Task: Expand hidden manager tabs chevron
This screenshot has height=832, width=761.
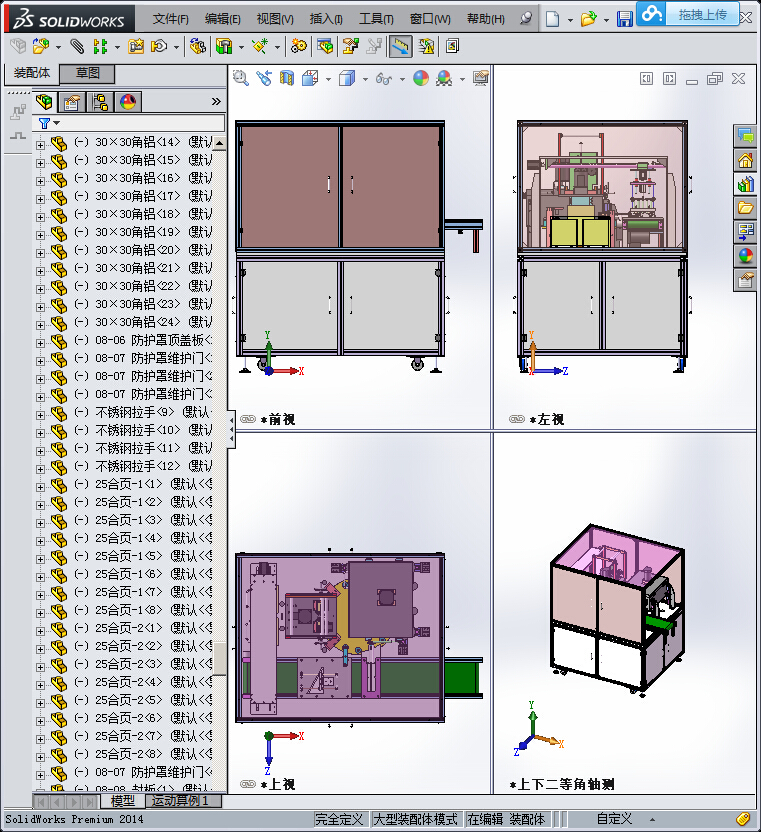Action: pos(215,101)
